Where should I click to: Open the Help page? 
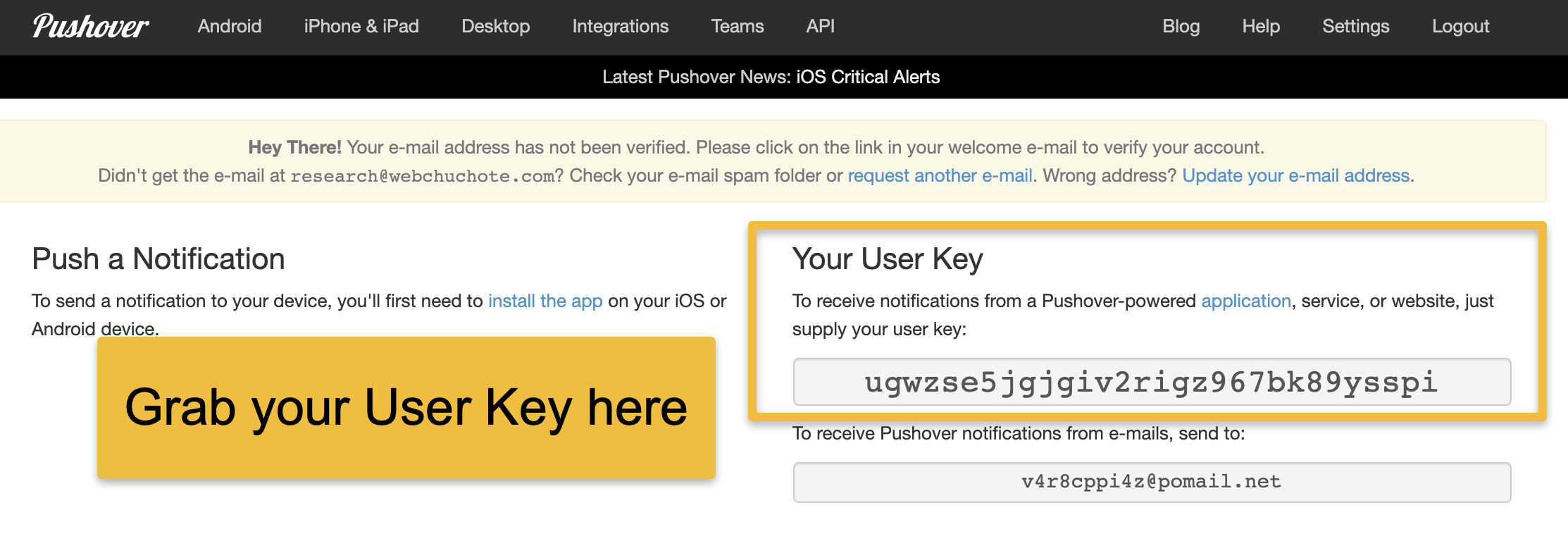pos(1261,27)
